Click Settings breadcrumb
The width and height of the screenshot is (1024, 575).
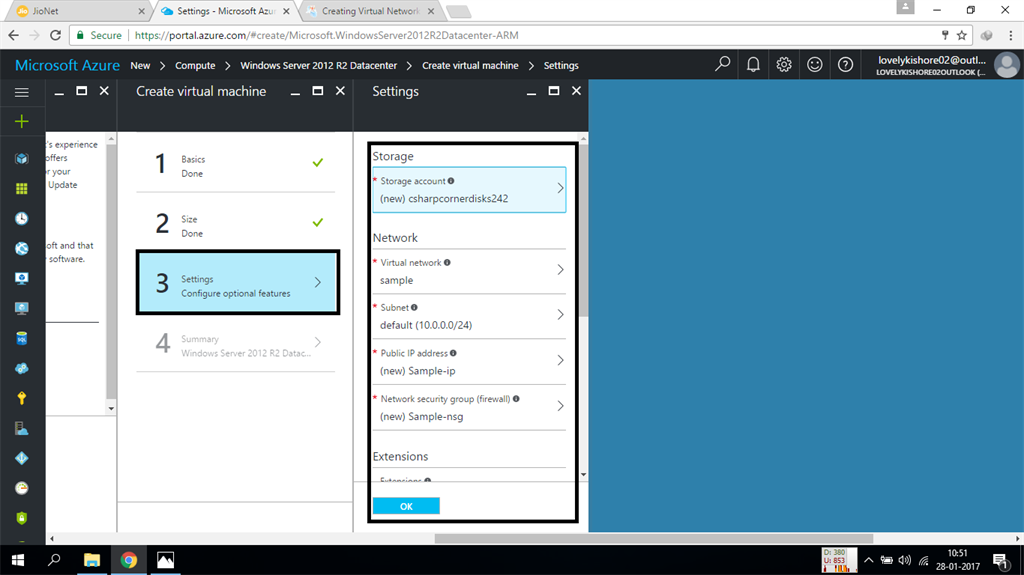pos(561,65)
